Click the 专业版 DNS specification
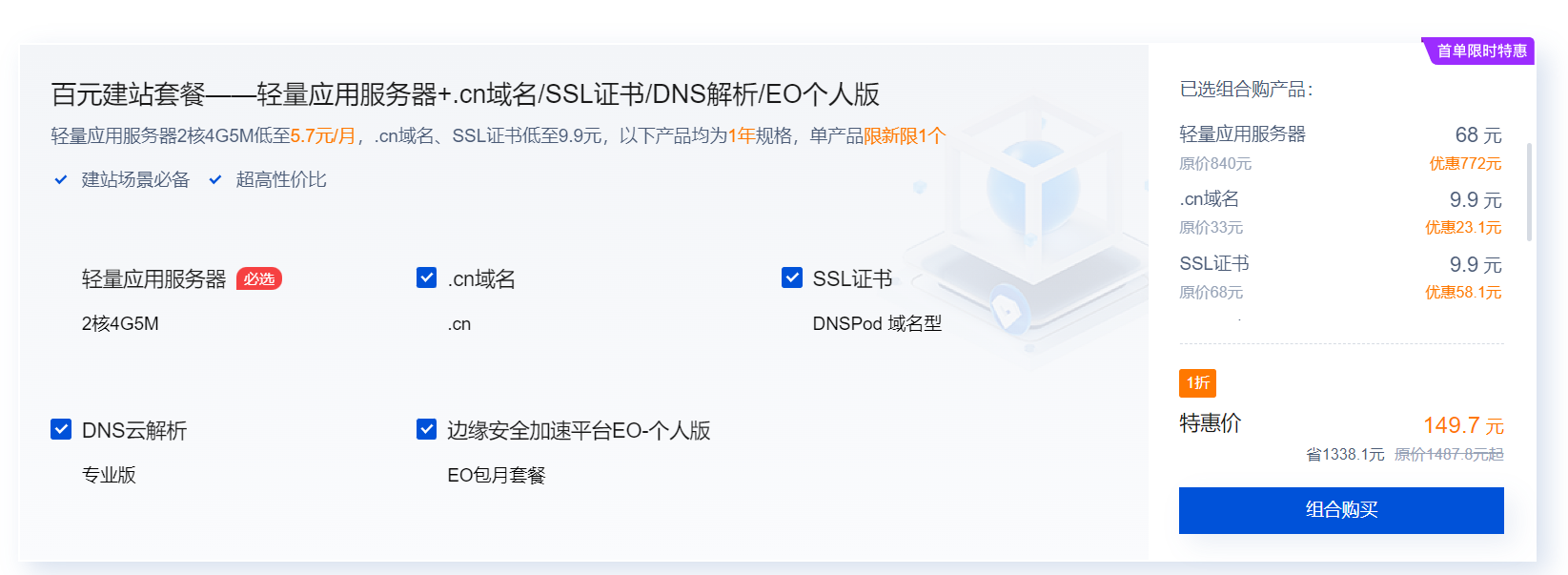Image resolution: width=1568 pixels, height=575 pixels. click(x=109, y=475)
